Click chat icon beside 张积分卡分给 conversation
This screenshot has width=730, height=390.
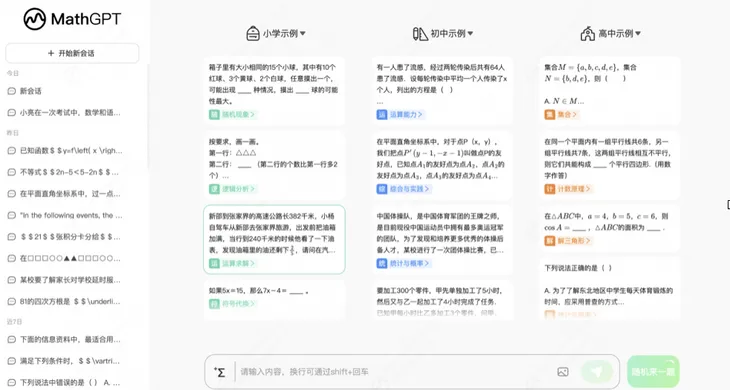tap(12, 237)
